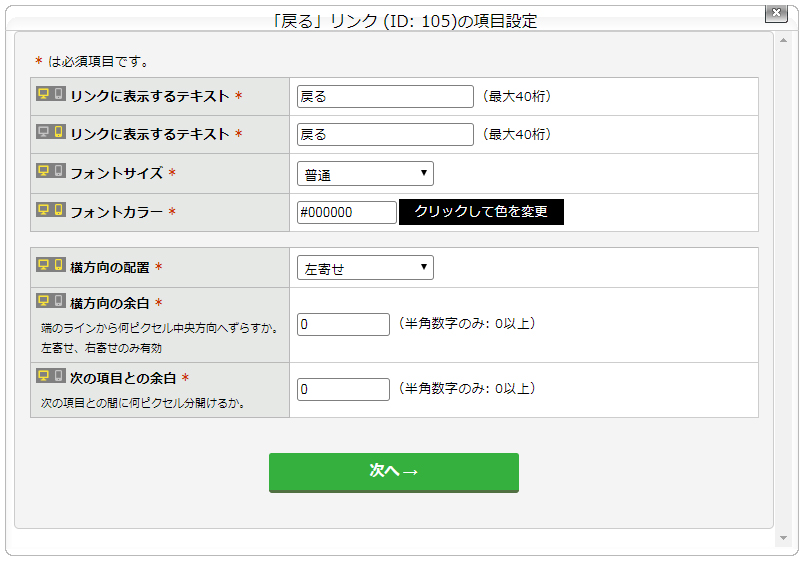Open the フォントサイズ dropdown showing 普通
Viewport: 806px width, 561px height.
365,174
